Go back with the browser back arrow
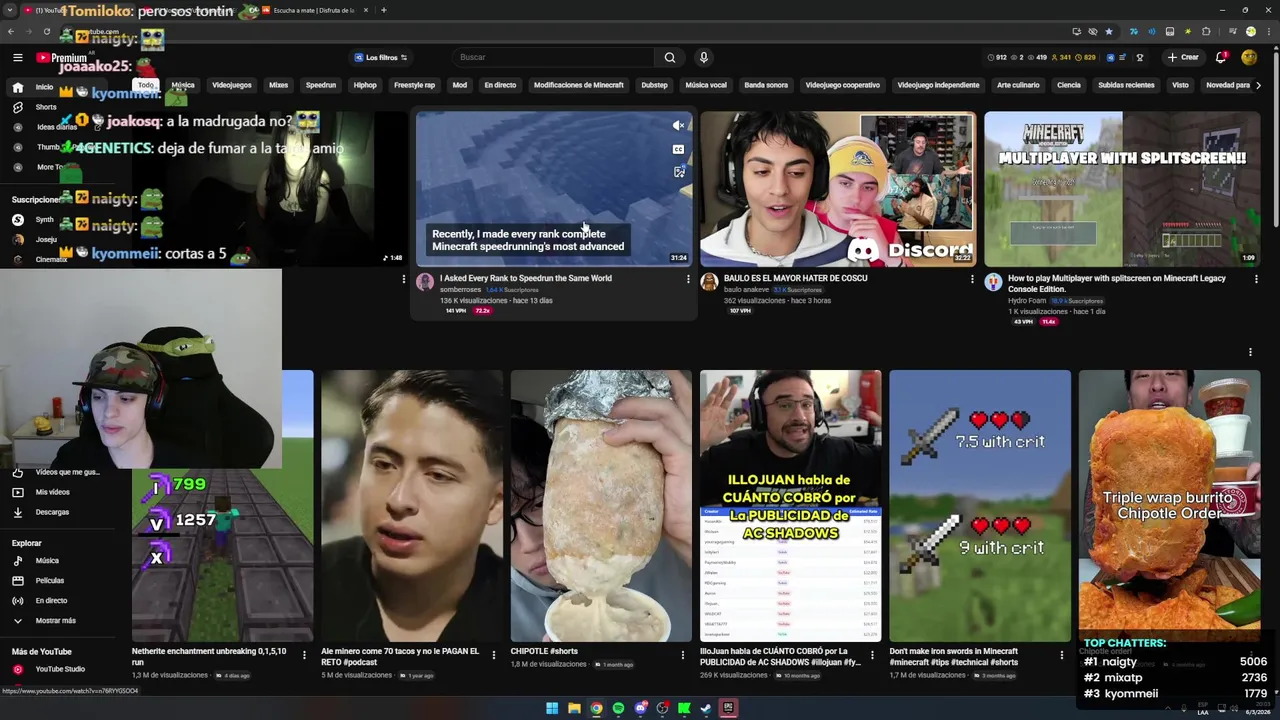This screenshot has width=1280, height=720. (x=12, y=32)
